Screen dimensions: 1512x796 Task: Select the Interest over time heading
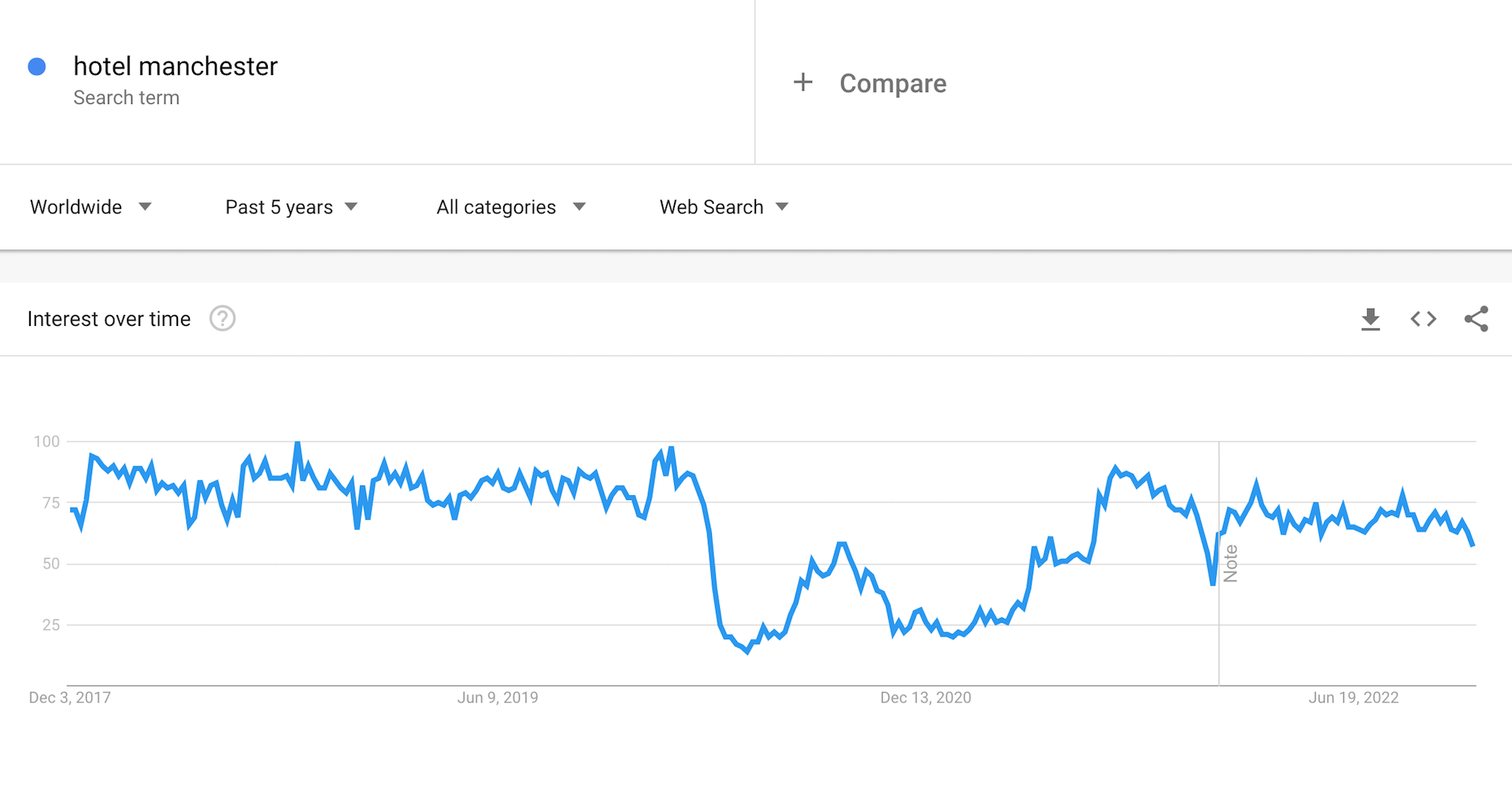coord(109,319)
